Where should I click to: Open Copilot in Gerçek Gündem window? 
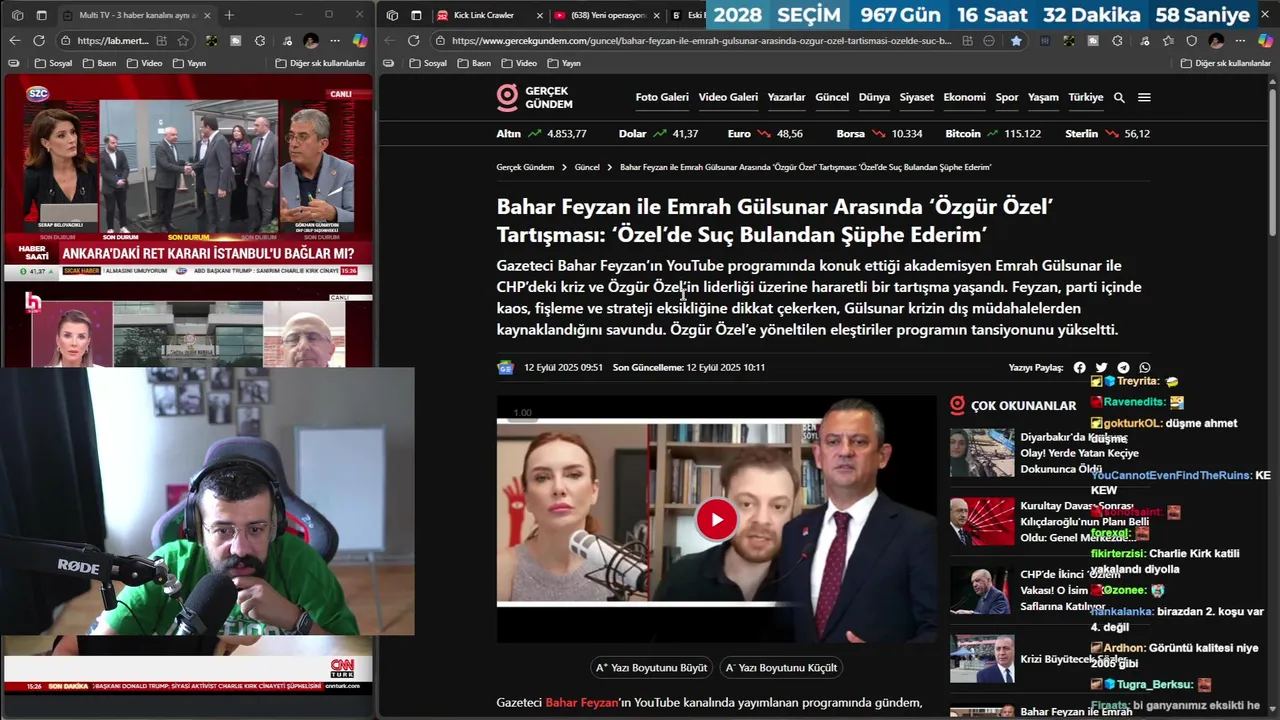coord(1266,41)
